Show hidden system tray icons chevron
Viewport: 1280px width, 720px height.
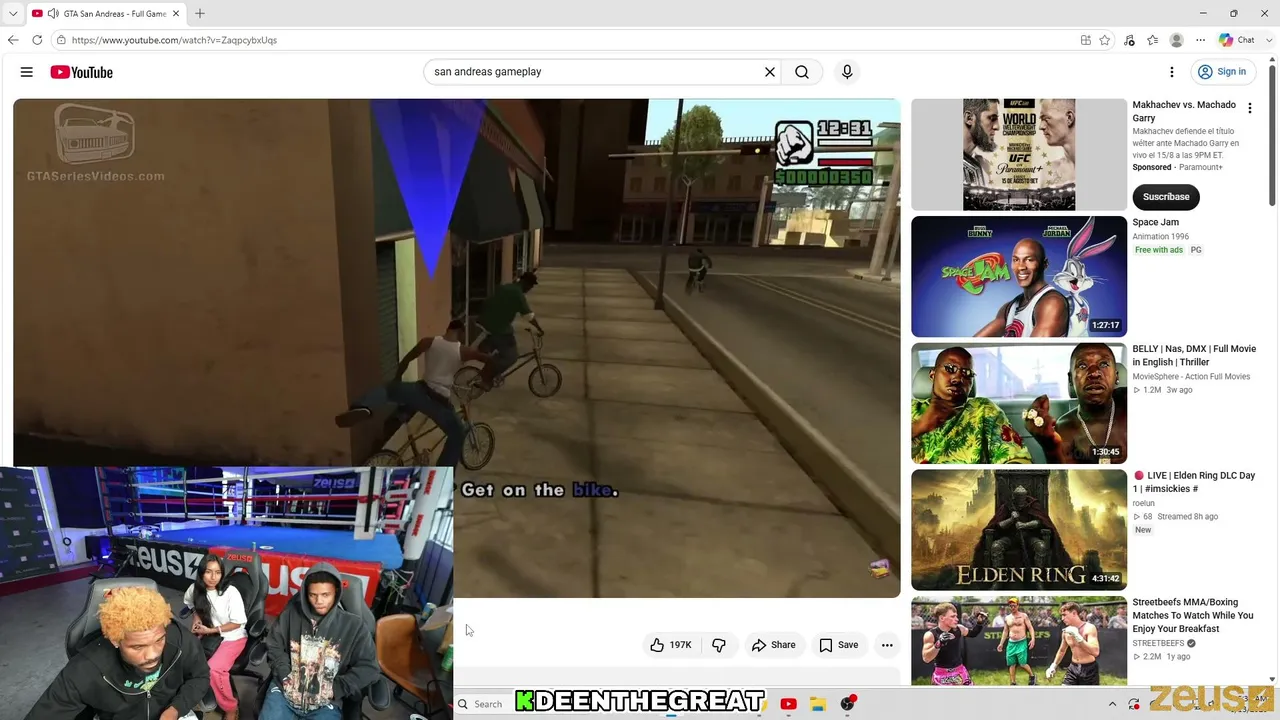point(1112,704)
